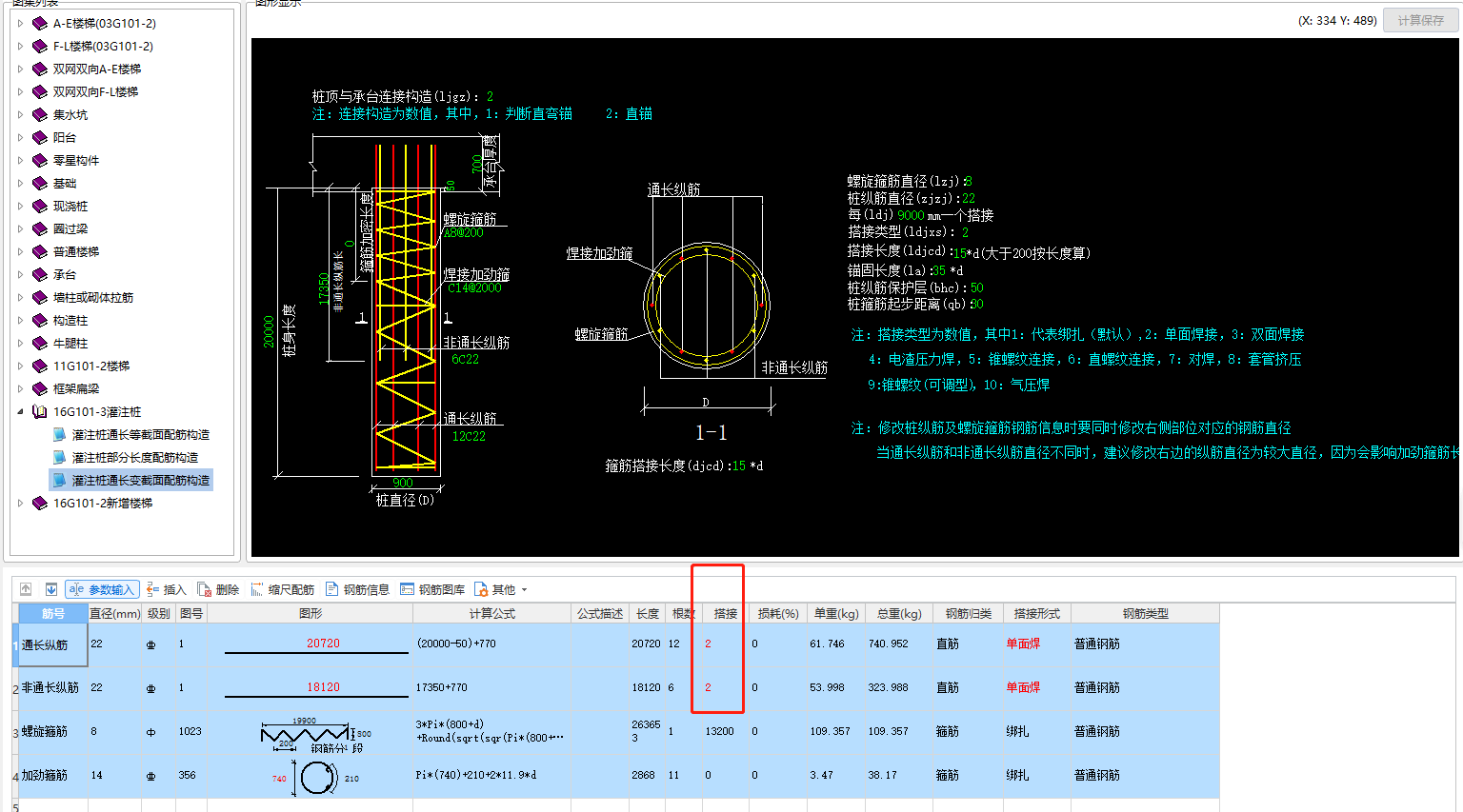Image resolution: width=1463 pixels, height=812 pixels.
Task: Open the 钢筋图库 rebar library
Action: [x=432, y=589]
